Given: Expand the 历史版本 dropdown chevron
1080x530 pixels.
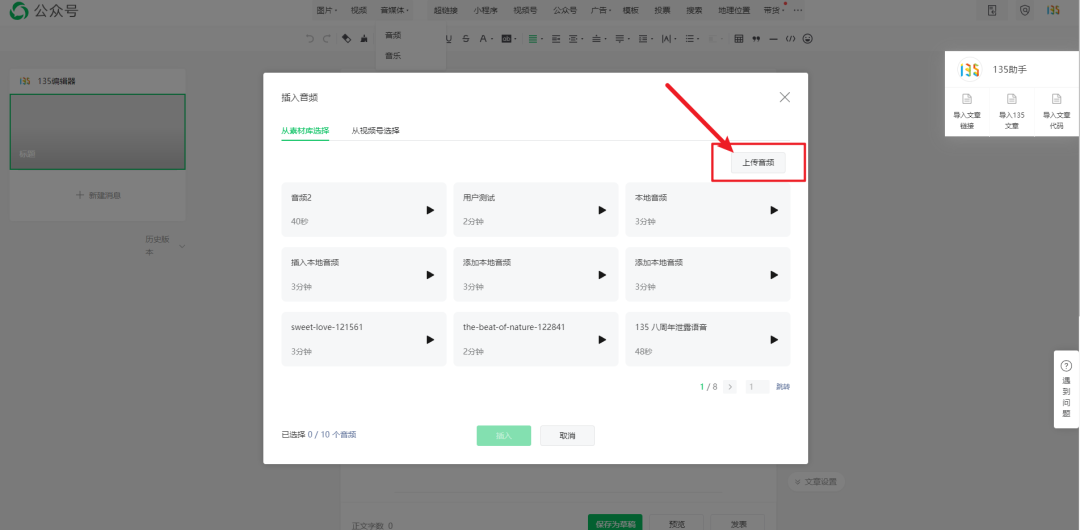Looking at the screenshot, I should (182, 246).
